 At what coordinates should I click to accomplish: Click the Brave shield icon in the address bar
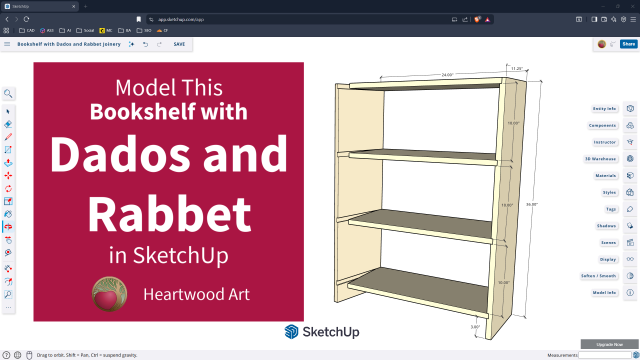click(477, 19)
